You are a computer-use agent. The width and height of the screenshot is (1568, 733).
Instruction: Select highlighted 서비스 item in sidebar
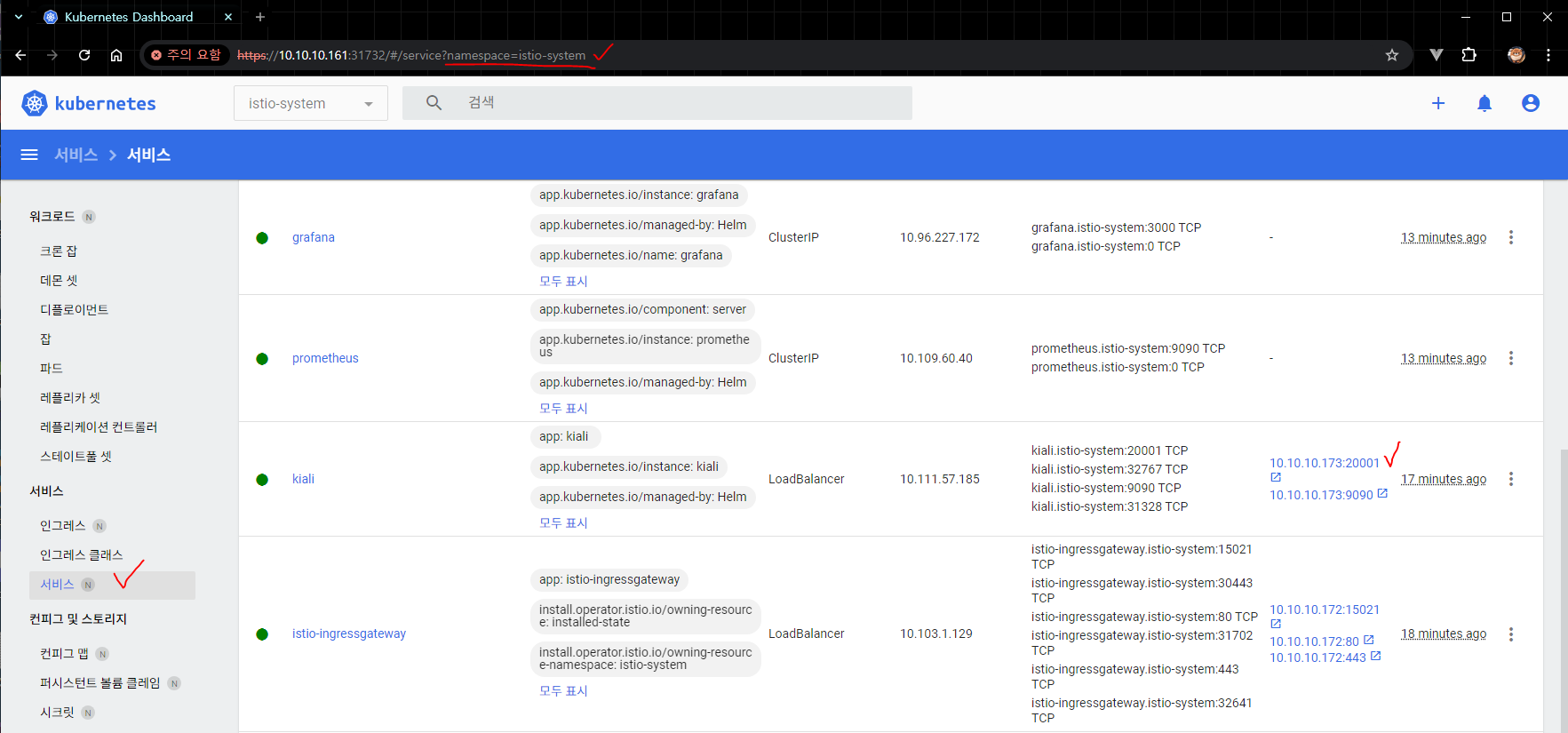(112, 585)
